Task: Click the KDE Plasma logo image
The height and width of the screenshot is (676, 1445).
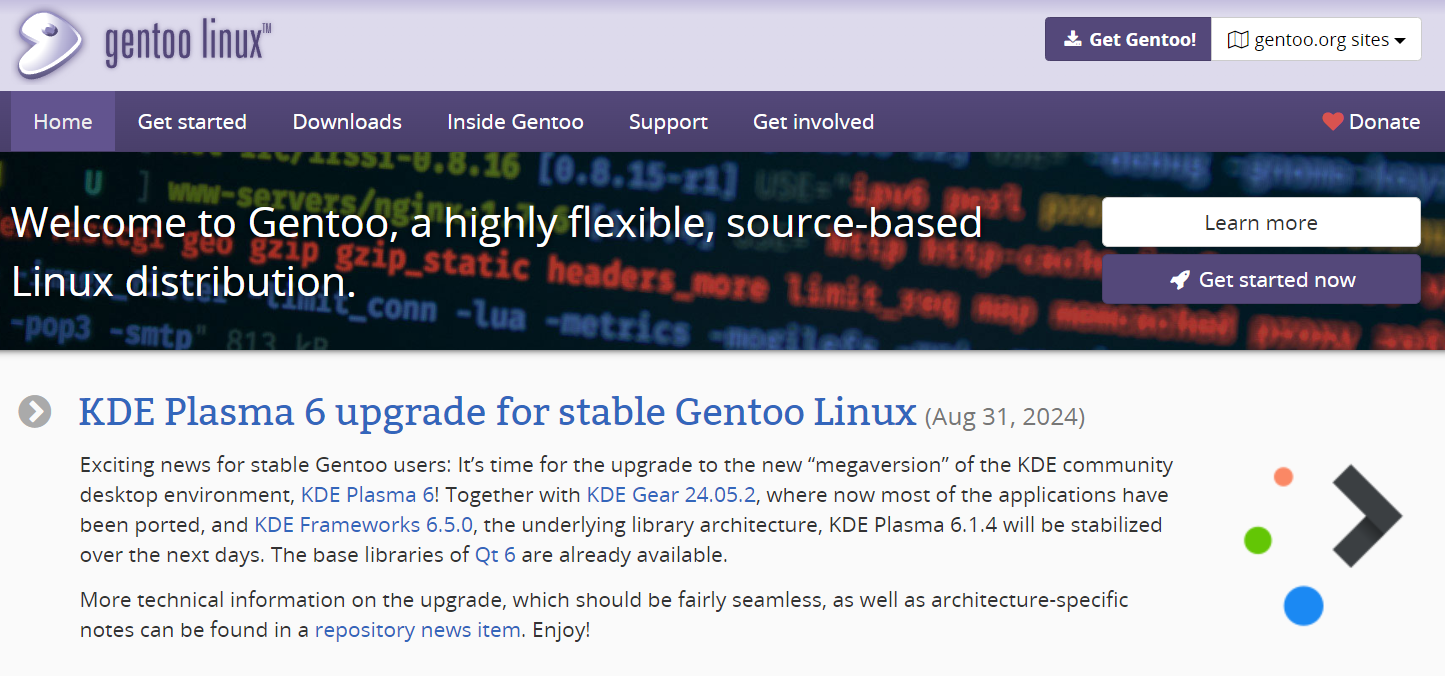Action: tap(1322, 544)
